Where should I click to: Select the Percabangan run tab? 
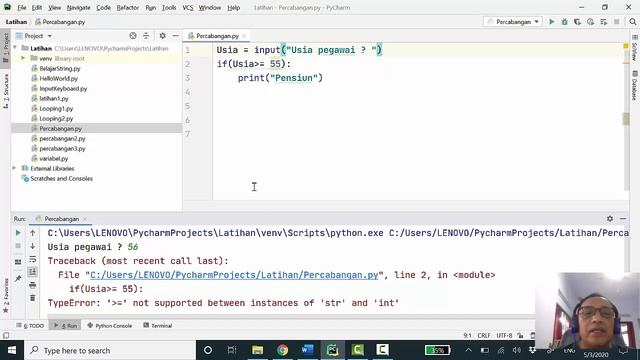click(61, 219)
